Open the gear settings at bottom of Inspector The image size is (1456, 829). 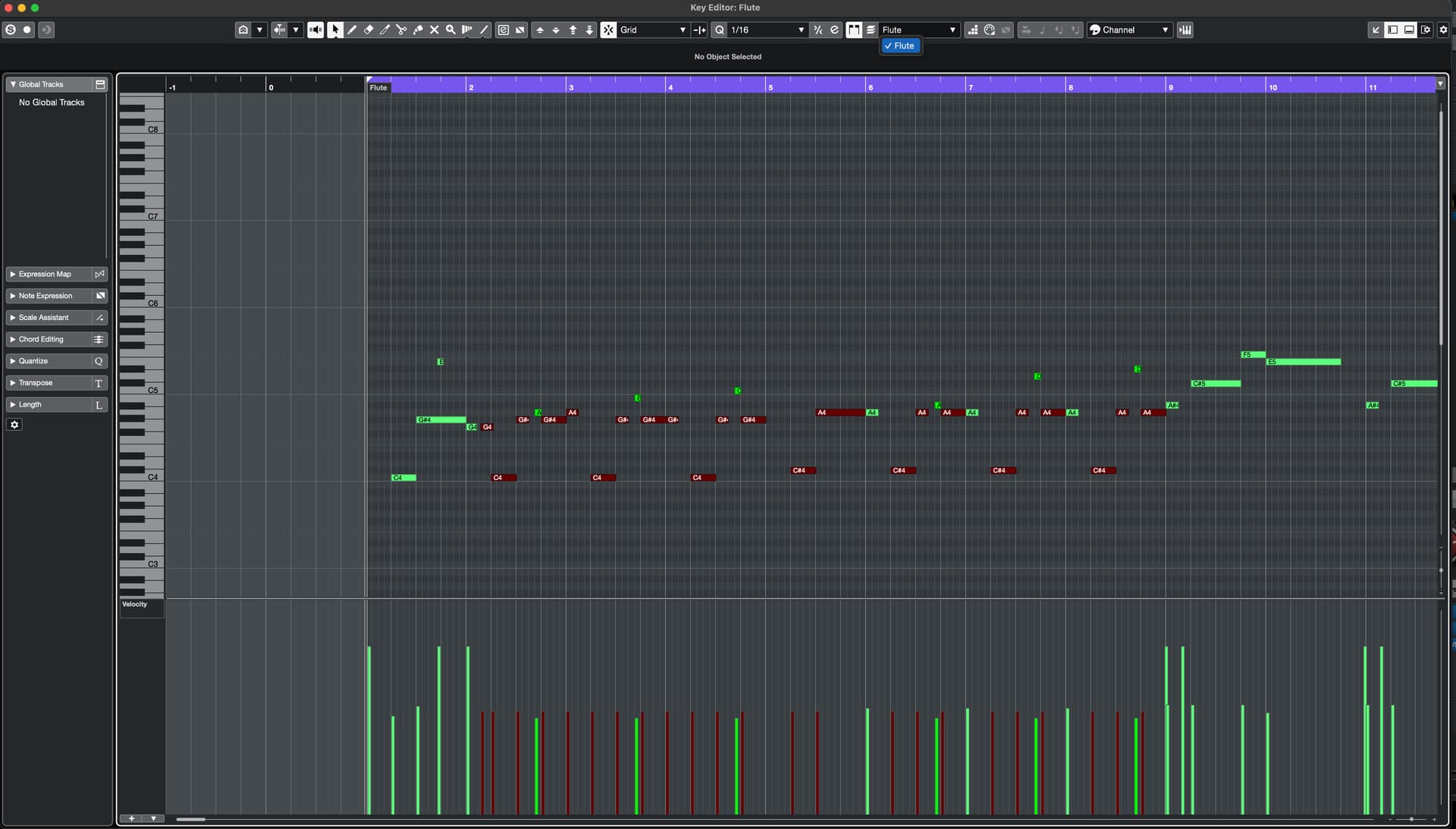[14, 425]
